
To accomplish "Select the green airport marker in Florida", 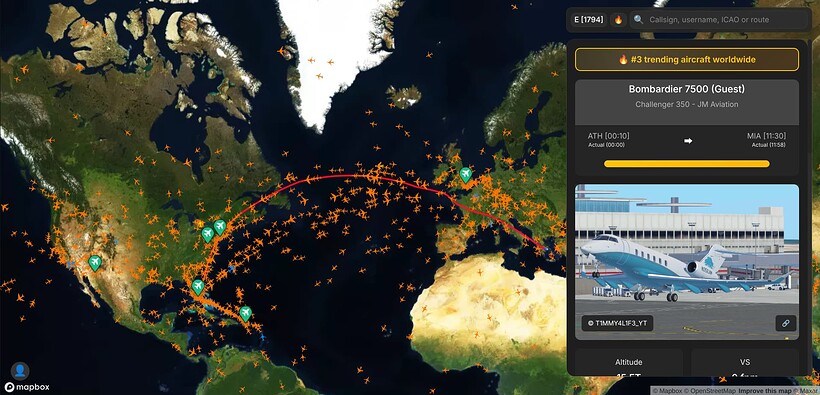I will (198, 287).
